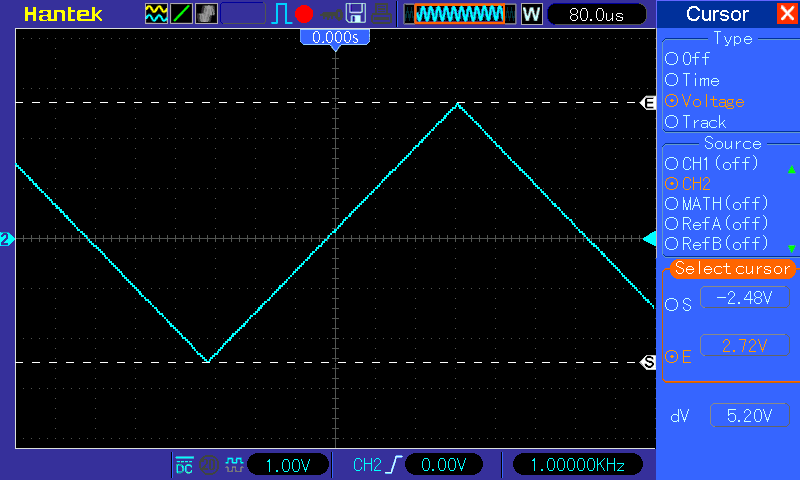Click the bandwidth limit 20 icon
Screen dimensions: 800x480
[x=208, y=465]
